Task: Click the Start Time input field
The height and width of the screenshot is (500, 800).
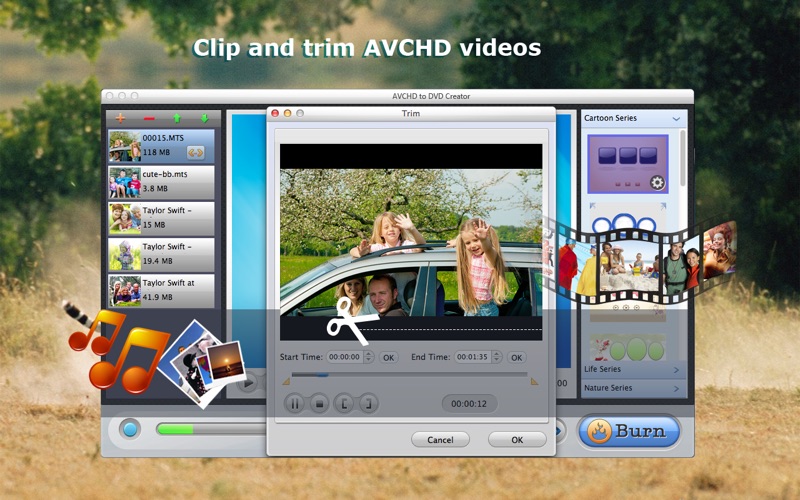Action: point(345,357)
